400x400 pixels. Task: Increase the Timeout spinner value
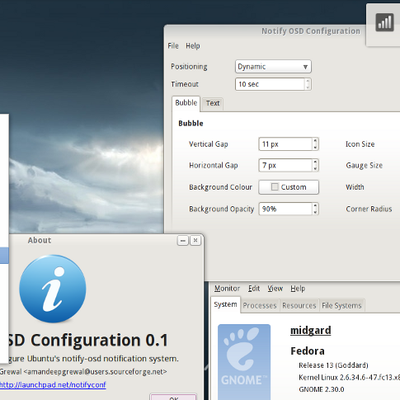(x=308, y=81)
